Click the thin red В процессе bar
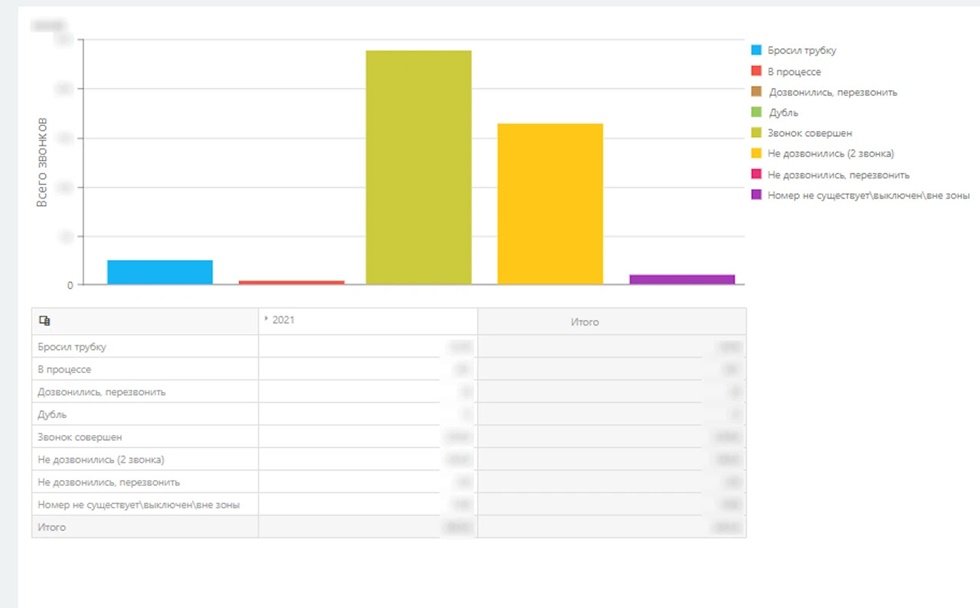The image size is (980, 608). point(291,282)
